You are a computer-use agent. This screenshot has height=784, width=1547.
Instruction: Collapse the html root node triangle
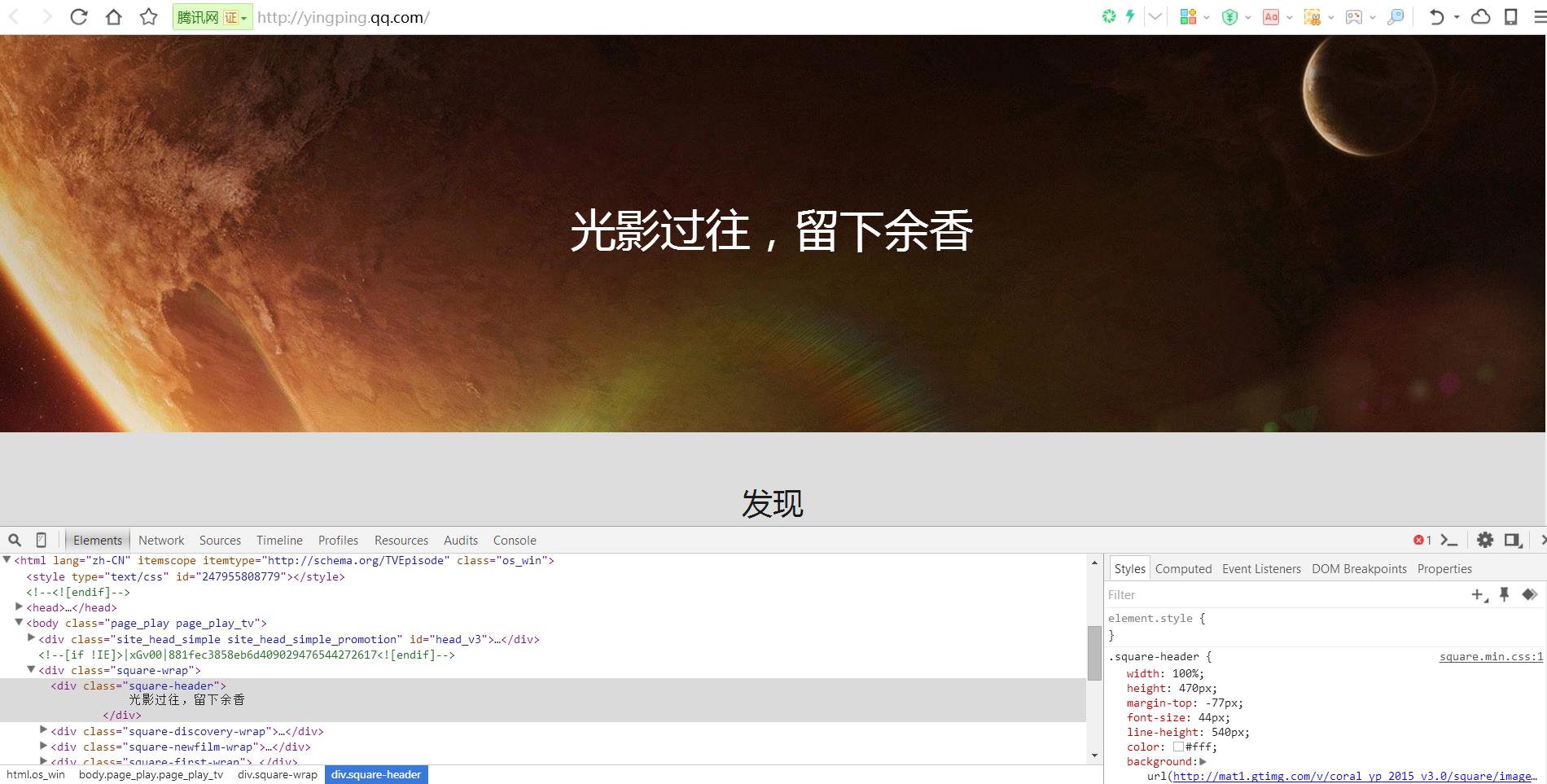[x=7, y=560]
